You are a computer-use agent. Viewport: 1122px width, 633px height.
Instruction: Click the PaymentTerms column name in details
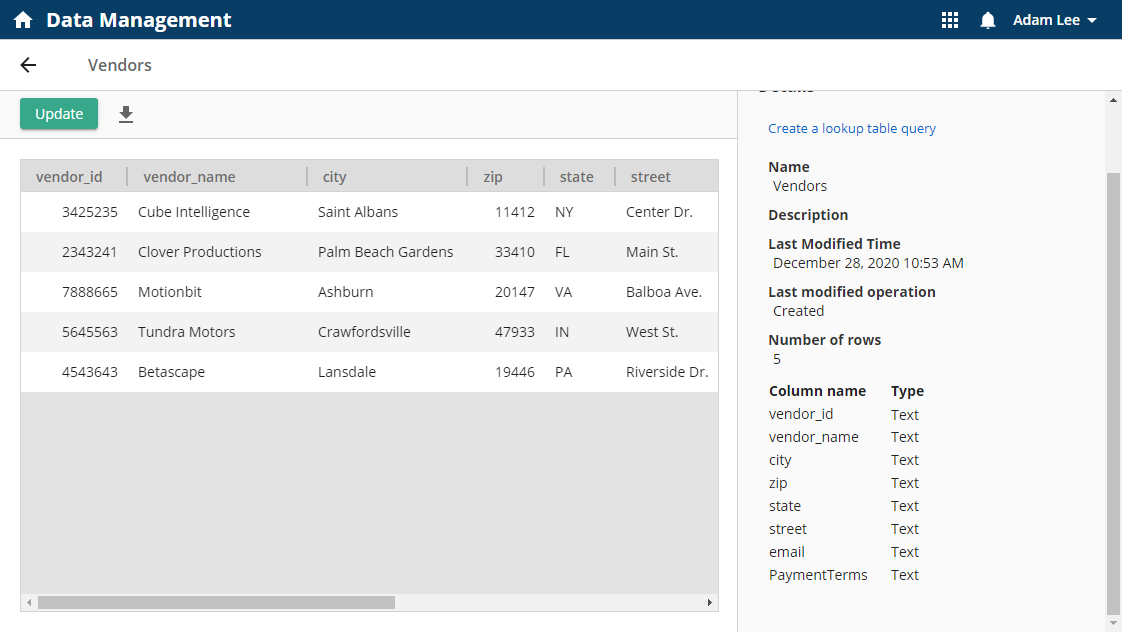pyautogui.click(x=818, y=574)
